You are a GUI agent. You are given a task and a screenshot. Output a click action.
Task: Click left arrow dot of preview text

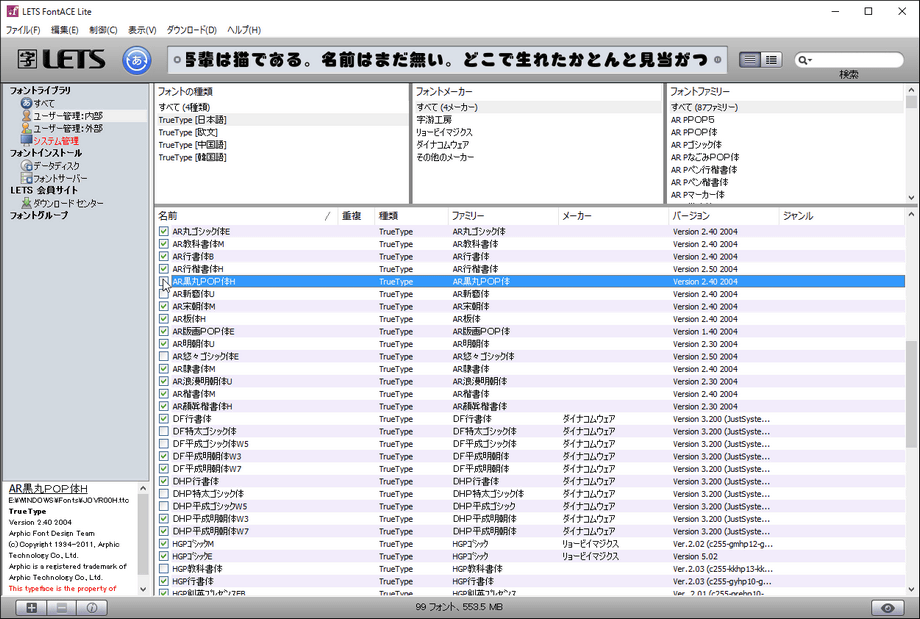pos(177,60)
